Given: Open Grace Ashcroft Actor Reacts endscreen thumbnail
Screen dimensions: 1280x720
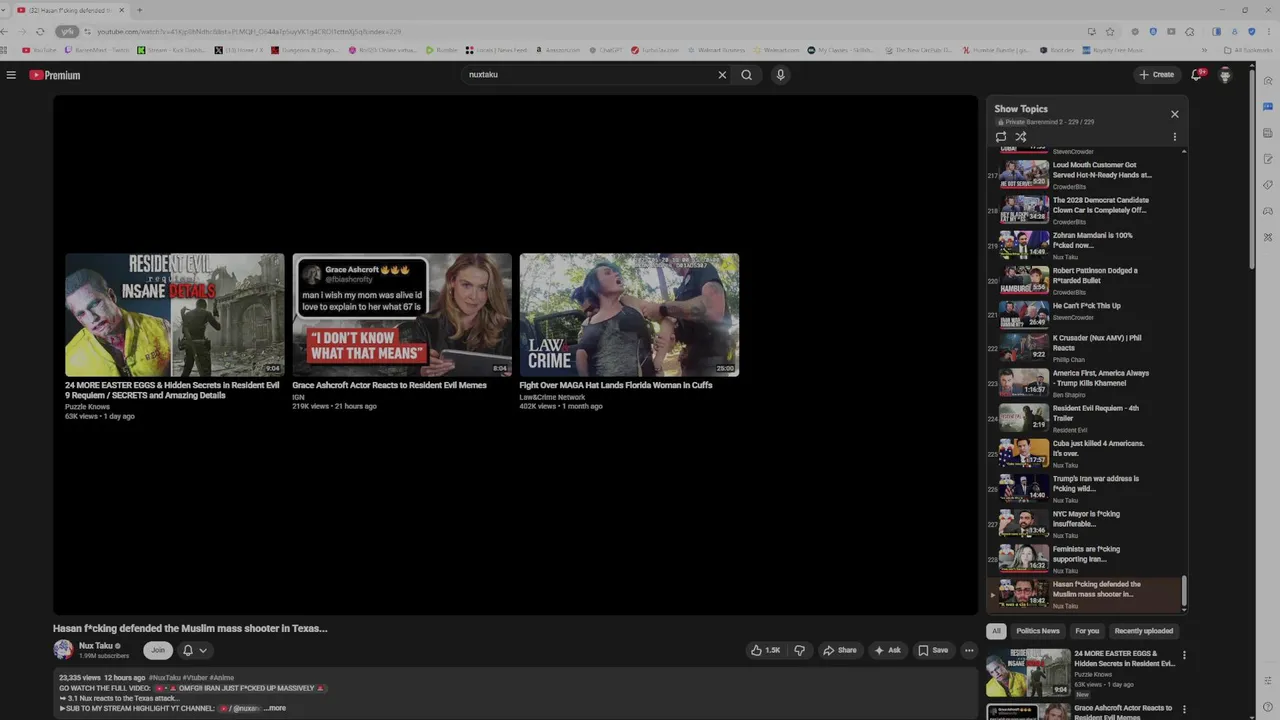Looking at the screenshot, I should coord(402,315).
